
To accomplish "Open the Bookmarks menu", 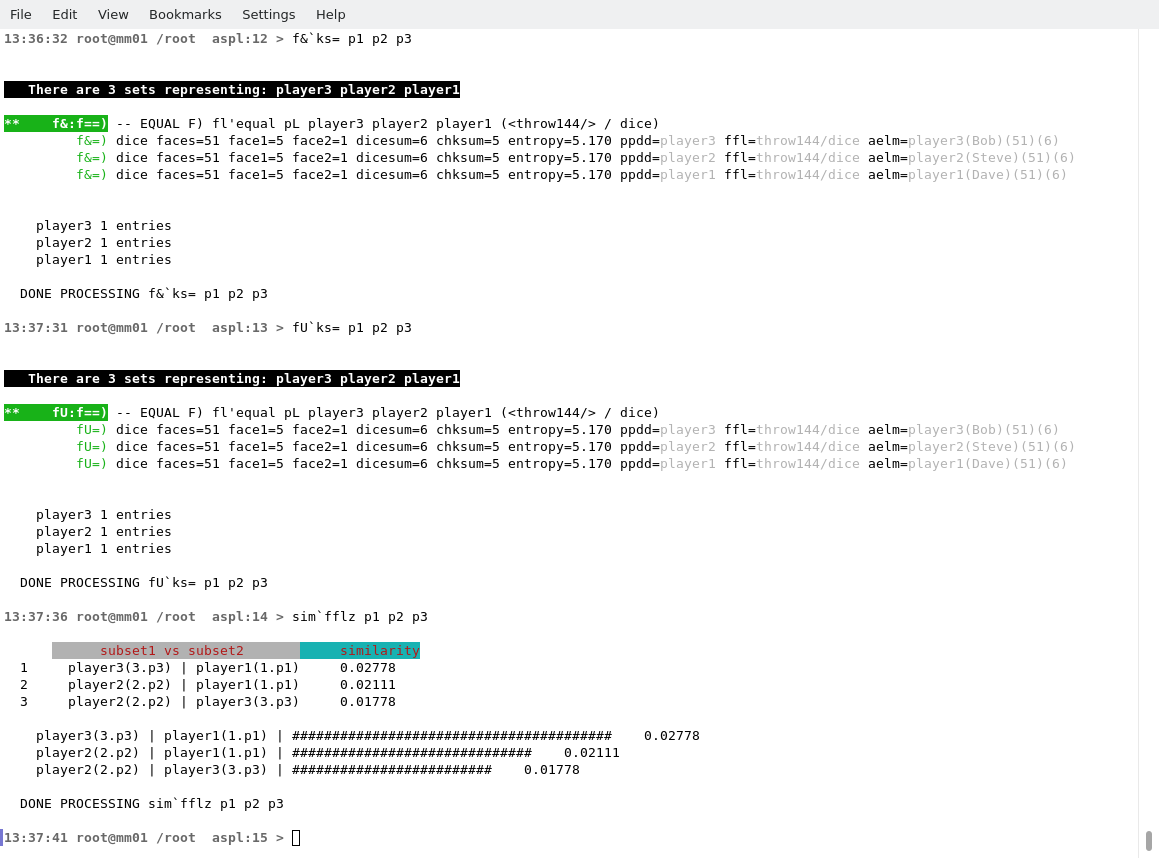I will [x=185, y=14].
